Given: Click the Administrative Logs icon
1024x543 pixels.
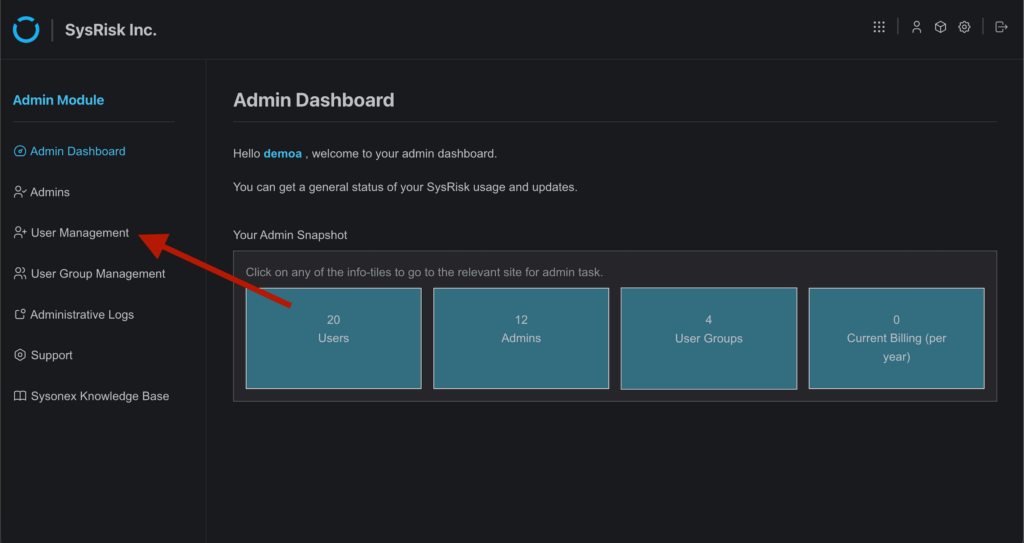Looking at the screenshot, I should click(20, 314).
